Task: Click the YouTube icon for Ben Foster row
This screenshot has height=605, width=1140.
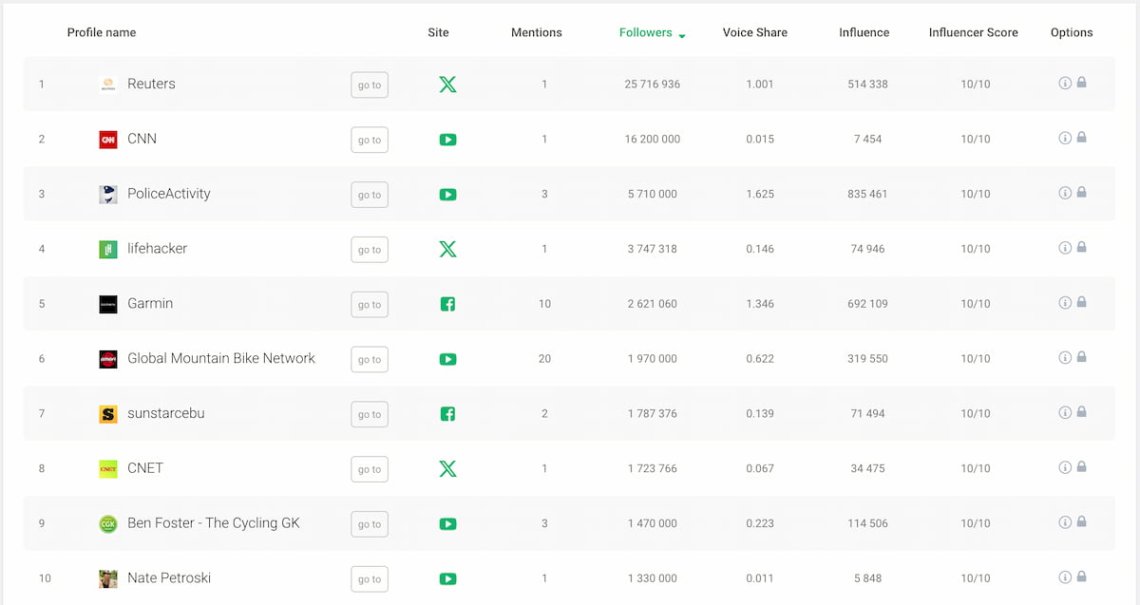Action: (x=448, y=524)
